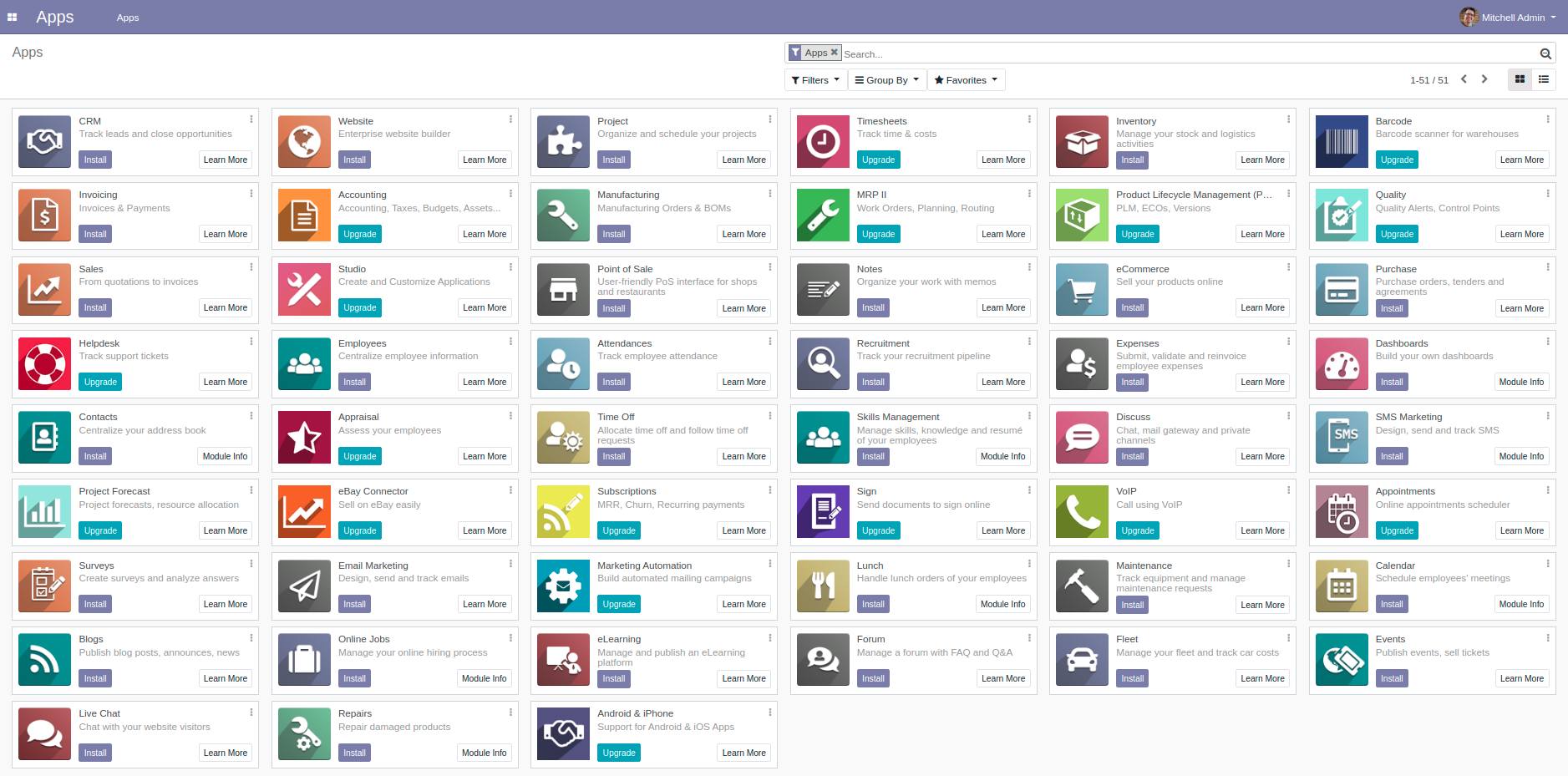Click the CRM handshake app icon
This screenshot has height=776, width=1568.
[x=43, y=141]
